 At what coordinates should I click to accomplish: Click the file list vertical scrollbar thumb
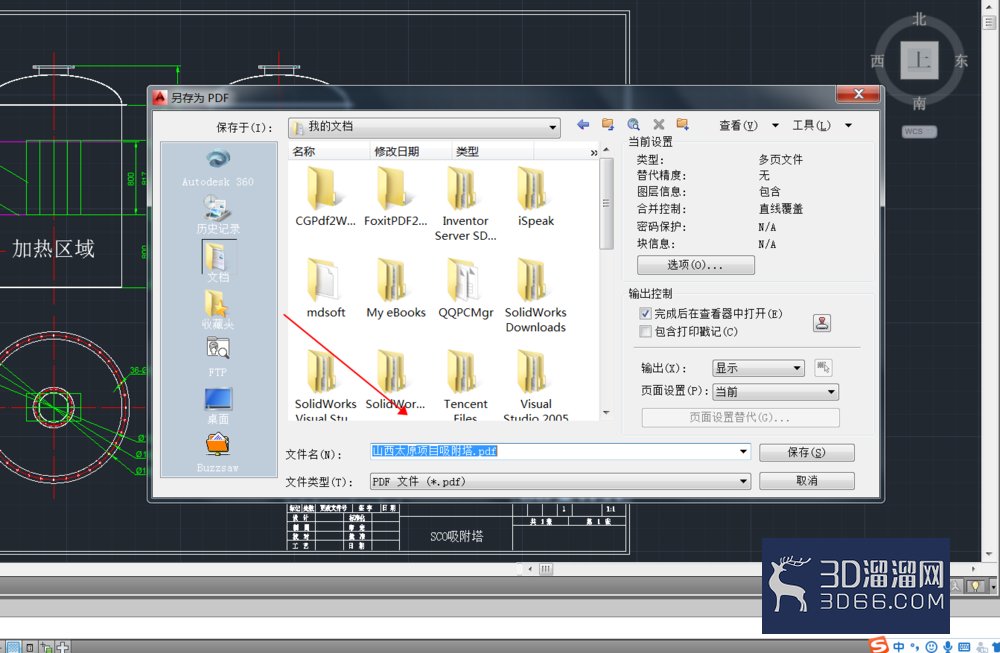(x=606, y=203)
